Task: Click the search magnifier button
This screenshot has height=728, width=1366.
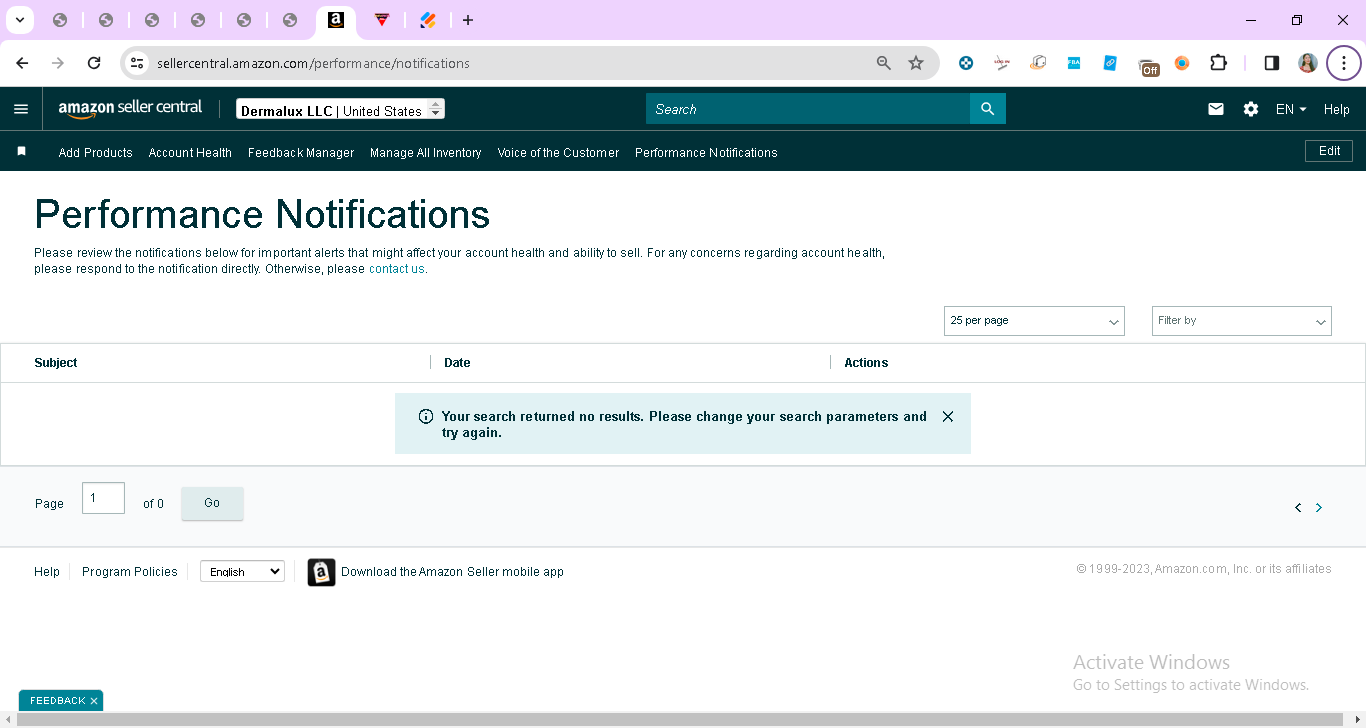Action: (x=988, y=109)
